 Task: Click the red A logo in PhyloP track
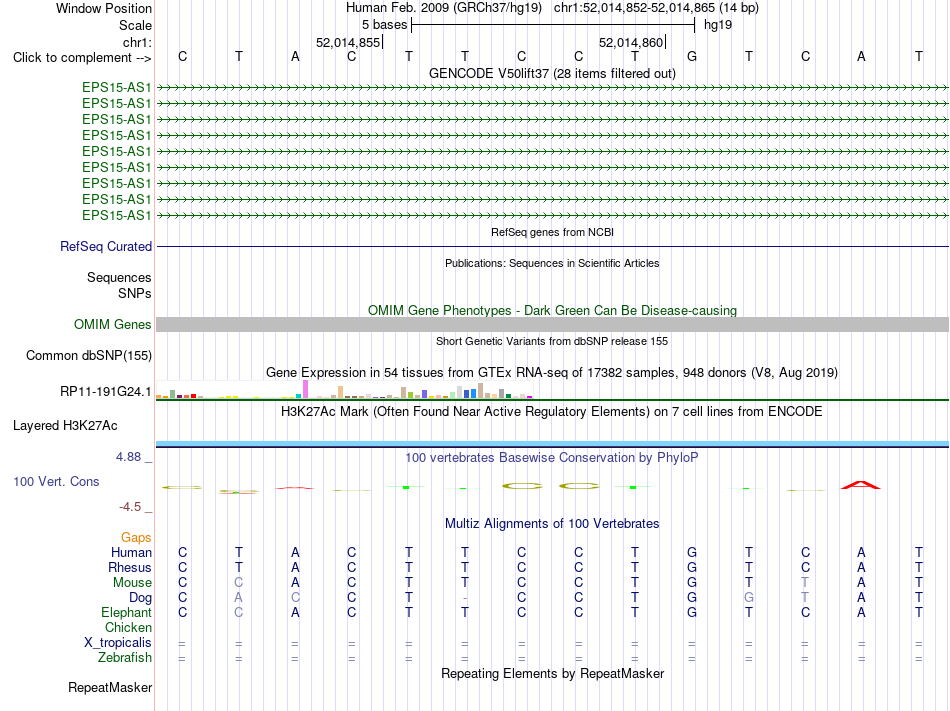(861, 484)
